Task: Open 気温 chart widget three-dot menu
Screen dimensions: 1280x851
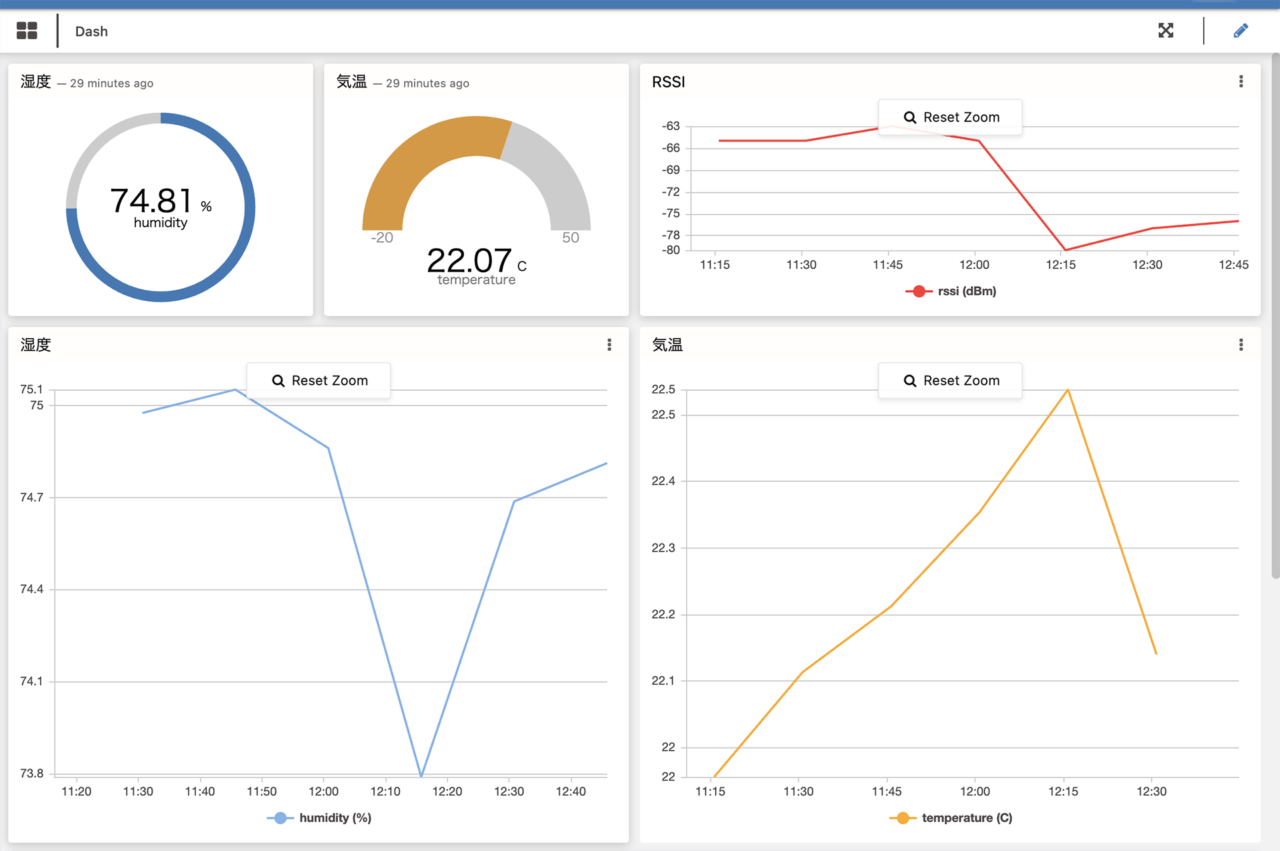Action: (1240, 345)
